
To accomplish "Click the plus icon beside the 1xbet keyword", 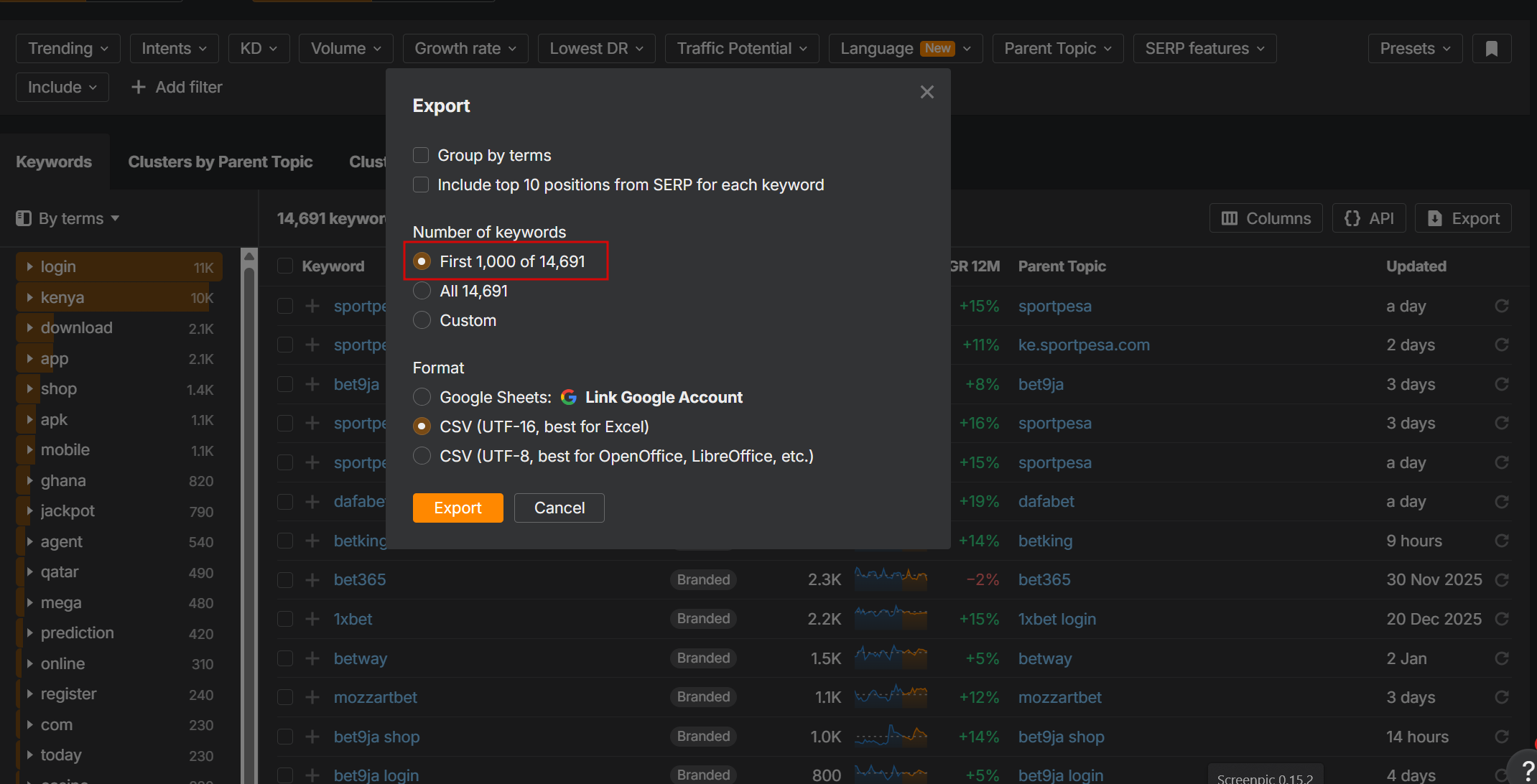I will coord(312,619).
